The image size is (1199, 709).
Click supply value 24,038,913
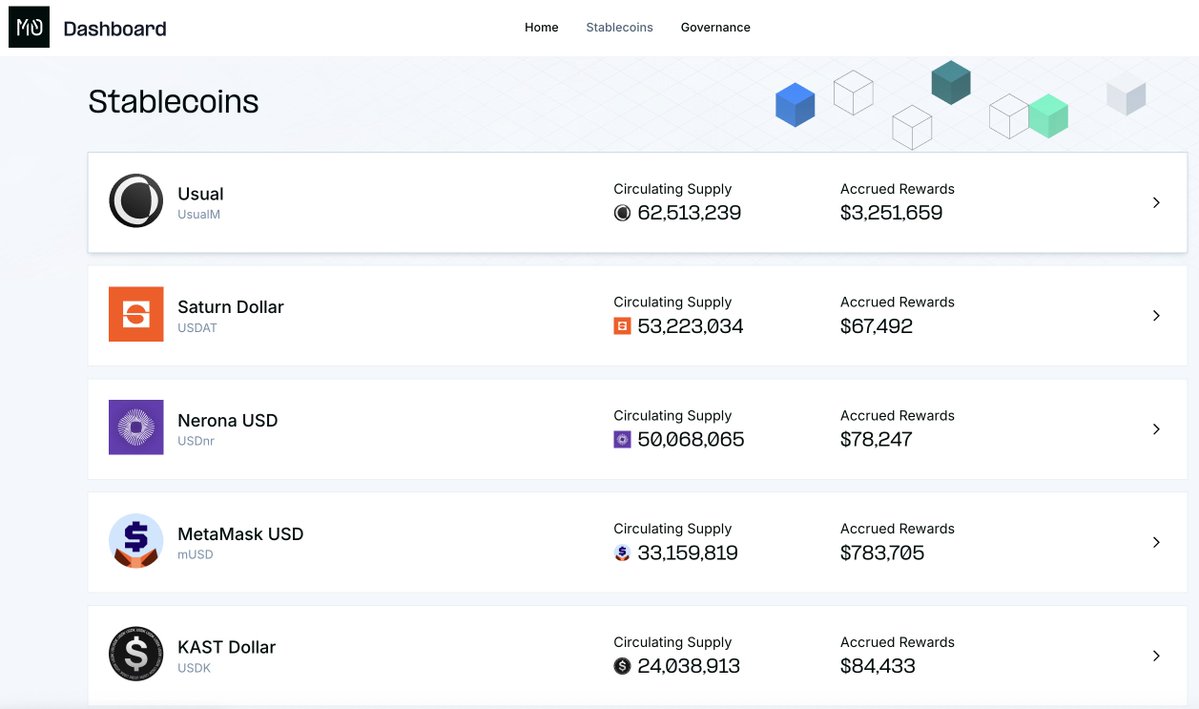[689, 665]
